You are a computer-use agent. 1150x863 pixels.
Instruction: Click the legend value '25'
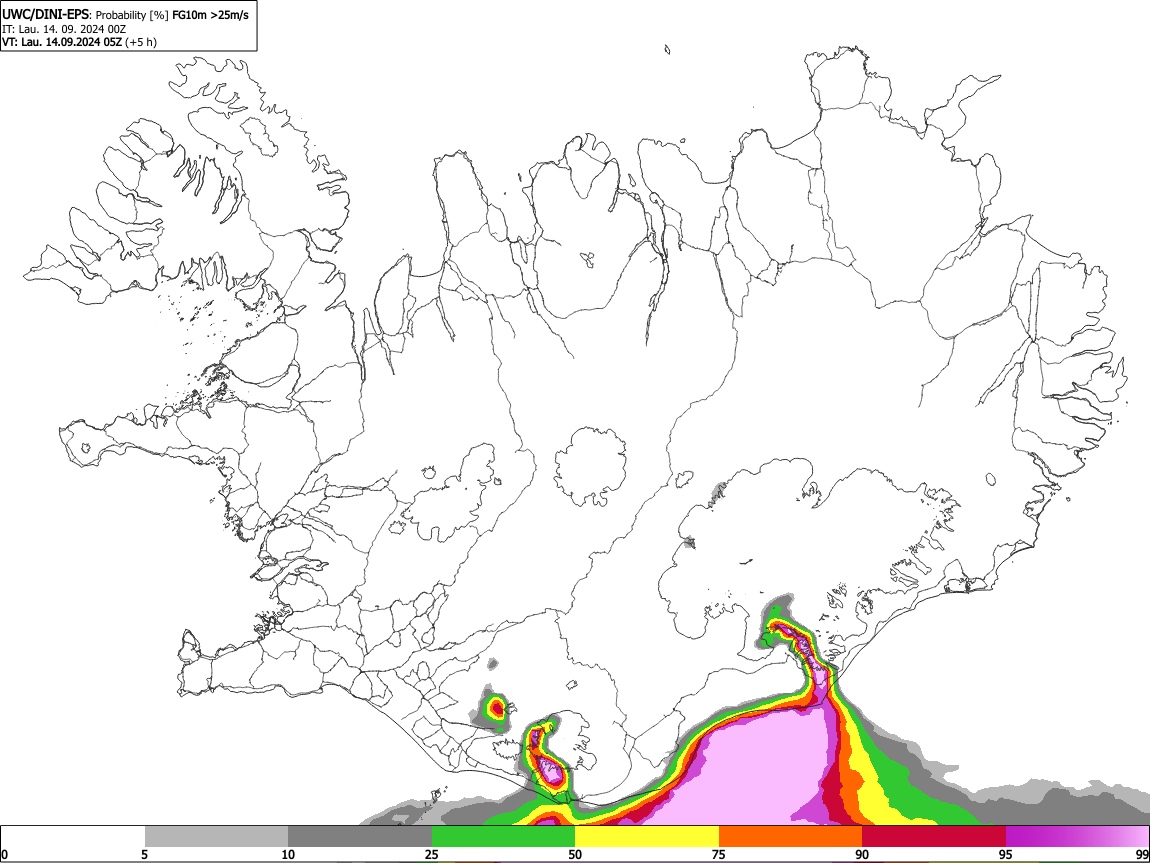[x=431, y=854]
